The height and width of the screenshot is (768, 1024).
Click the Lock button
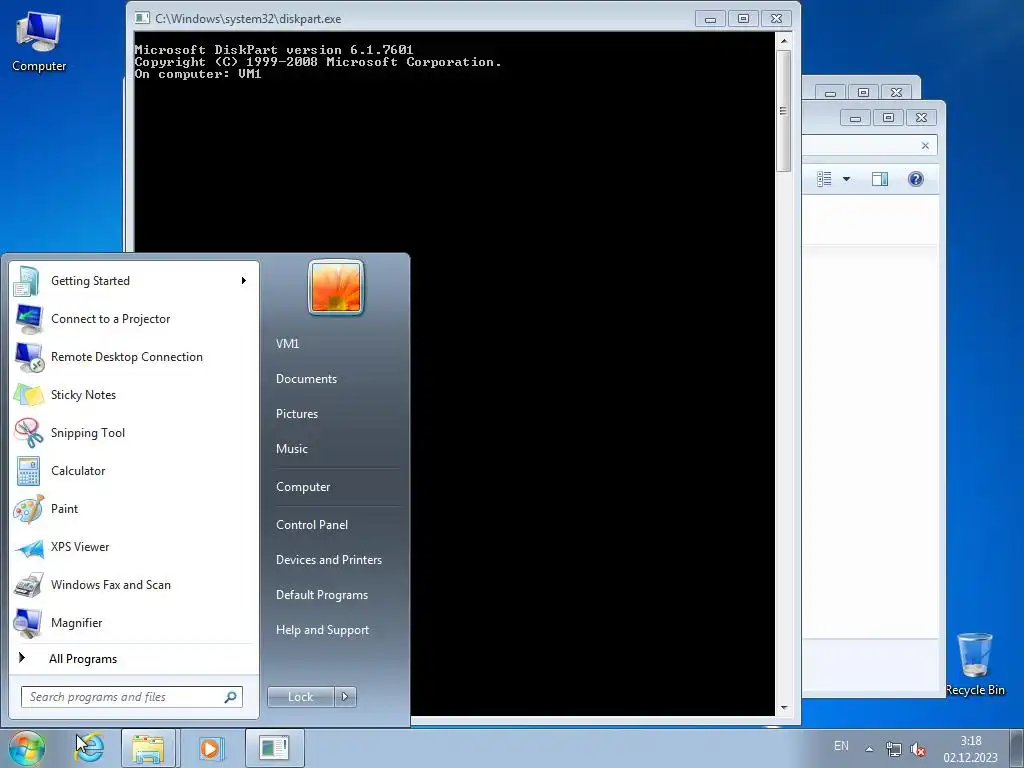[300, 697]
